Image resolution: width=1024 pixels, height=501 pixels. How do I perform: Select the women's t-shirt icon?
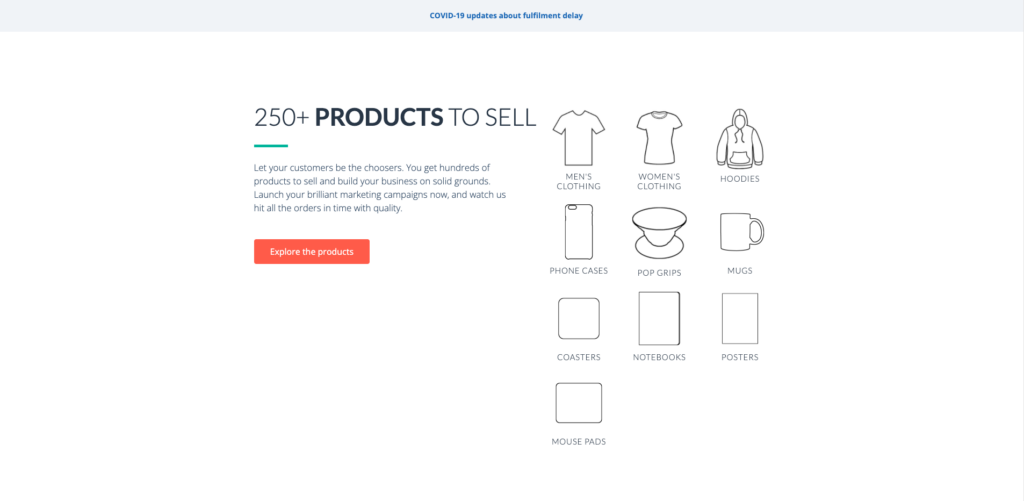point(660,137)
